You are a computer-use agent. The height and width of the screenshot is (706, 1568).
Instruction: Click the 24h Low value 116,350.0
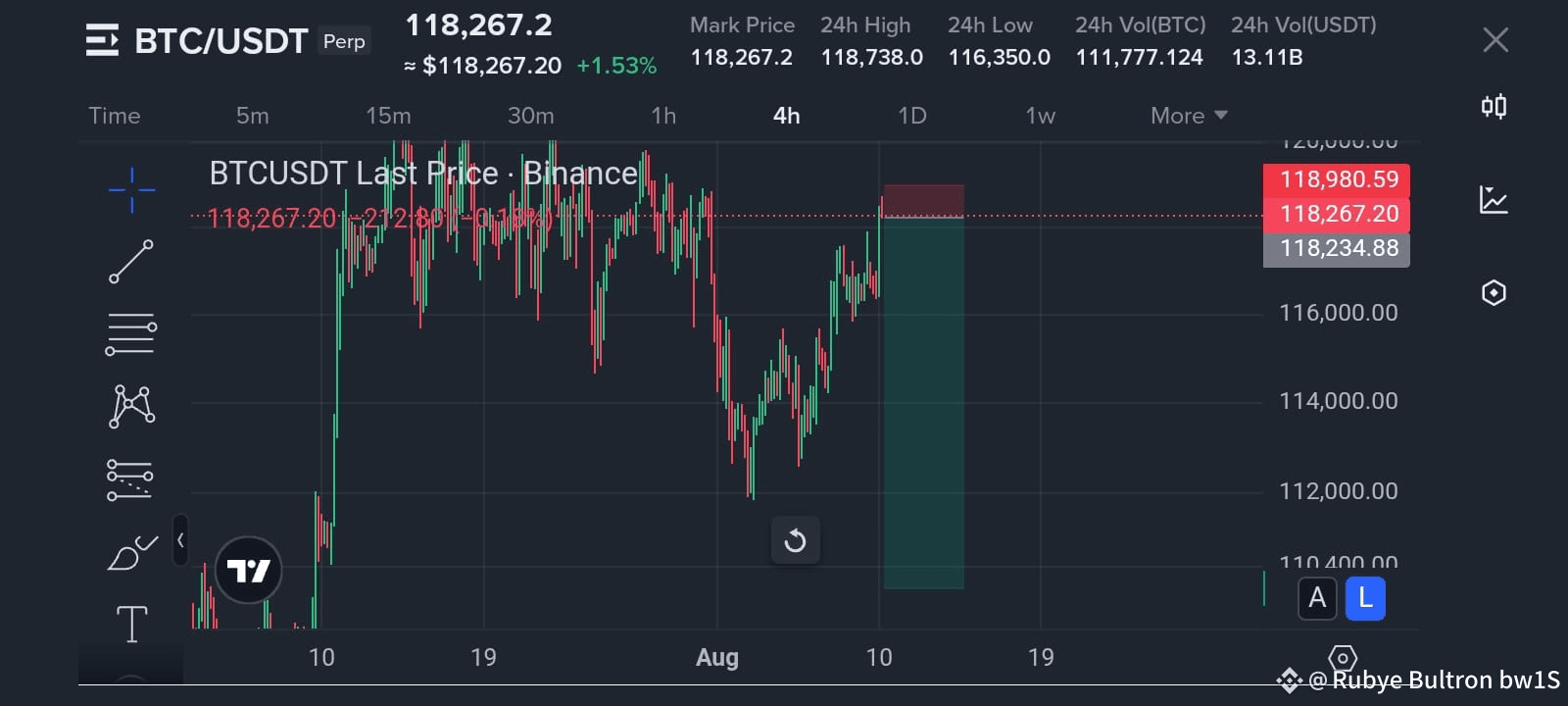click(999, 58)
